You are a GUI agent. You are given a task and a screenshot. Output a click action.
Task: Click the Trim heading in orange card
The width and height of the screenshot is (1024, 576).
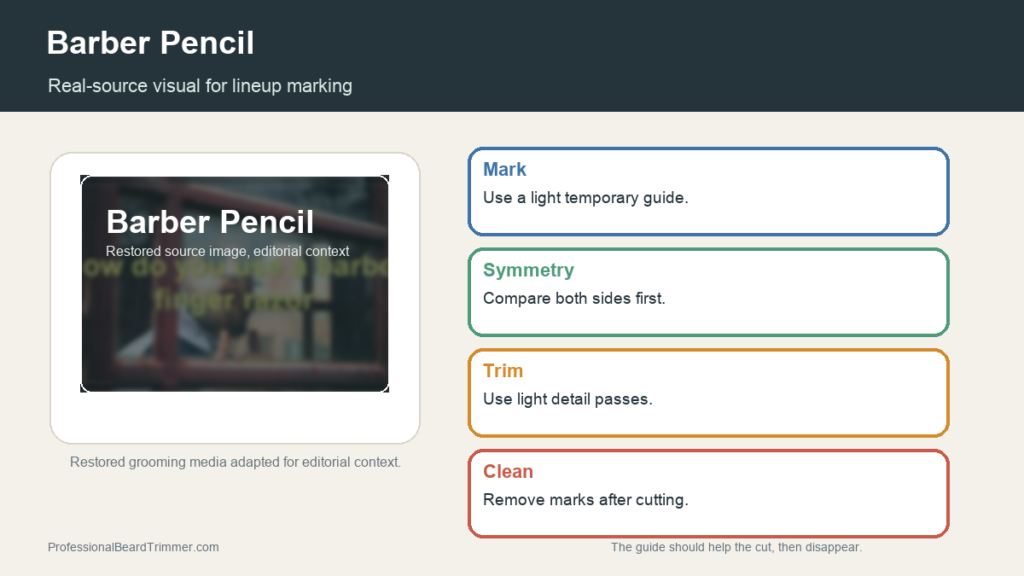point(503,370)
